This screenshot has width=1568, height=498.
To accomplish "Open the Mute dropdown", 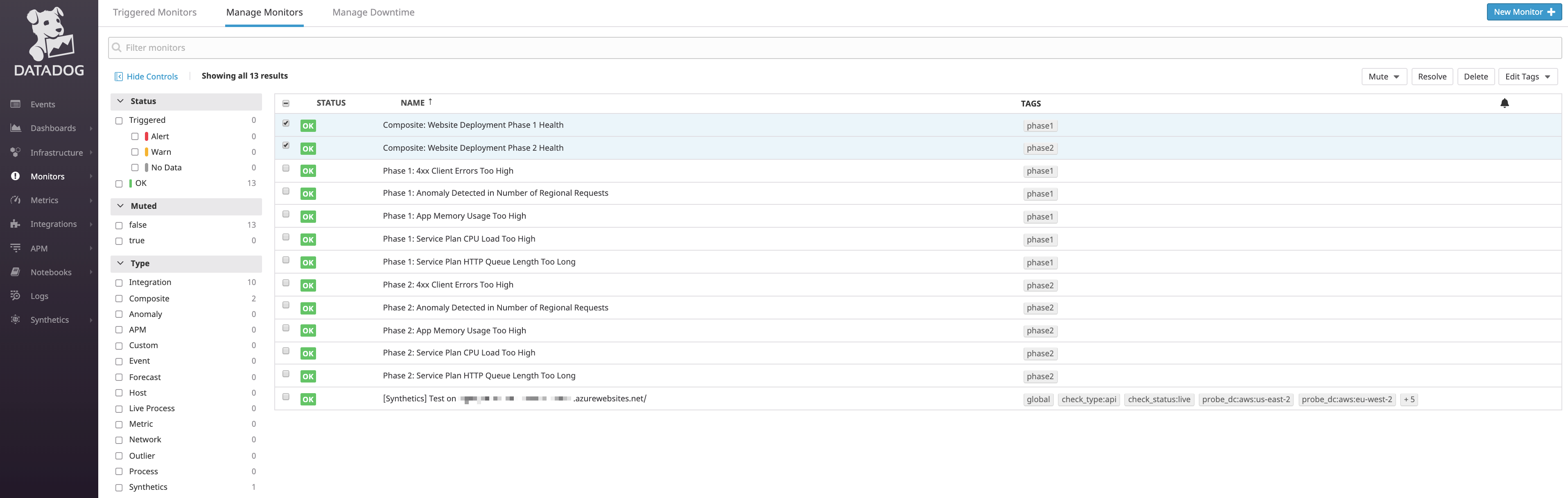I will pos(1383,76).
